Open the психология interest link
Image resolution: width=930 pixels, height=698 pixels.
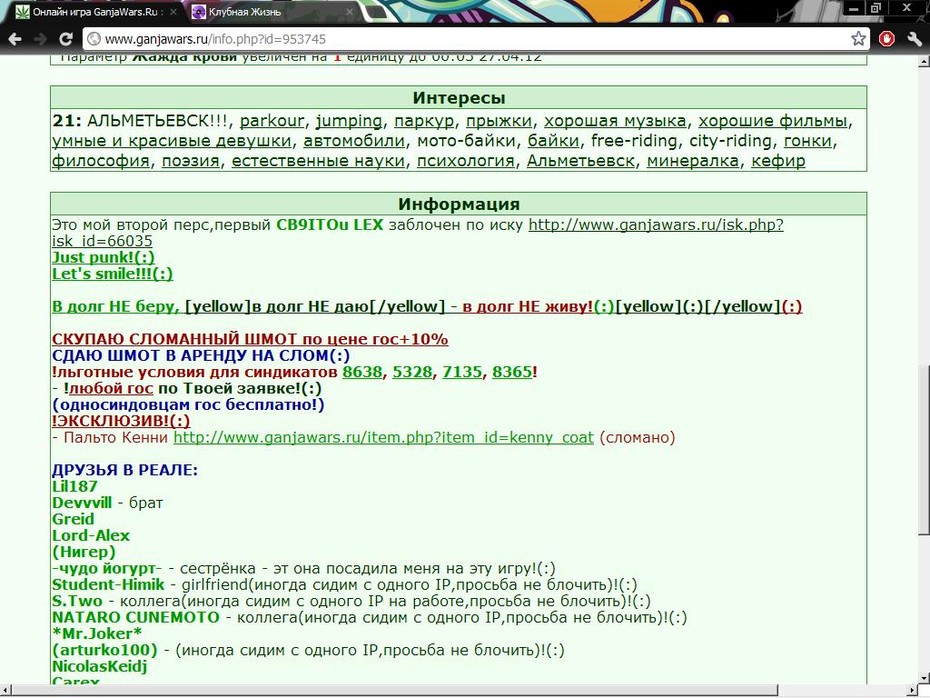pyautogui.click(x=466, y=161)
